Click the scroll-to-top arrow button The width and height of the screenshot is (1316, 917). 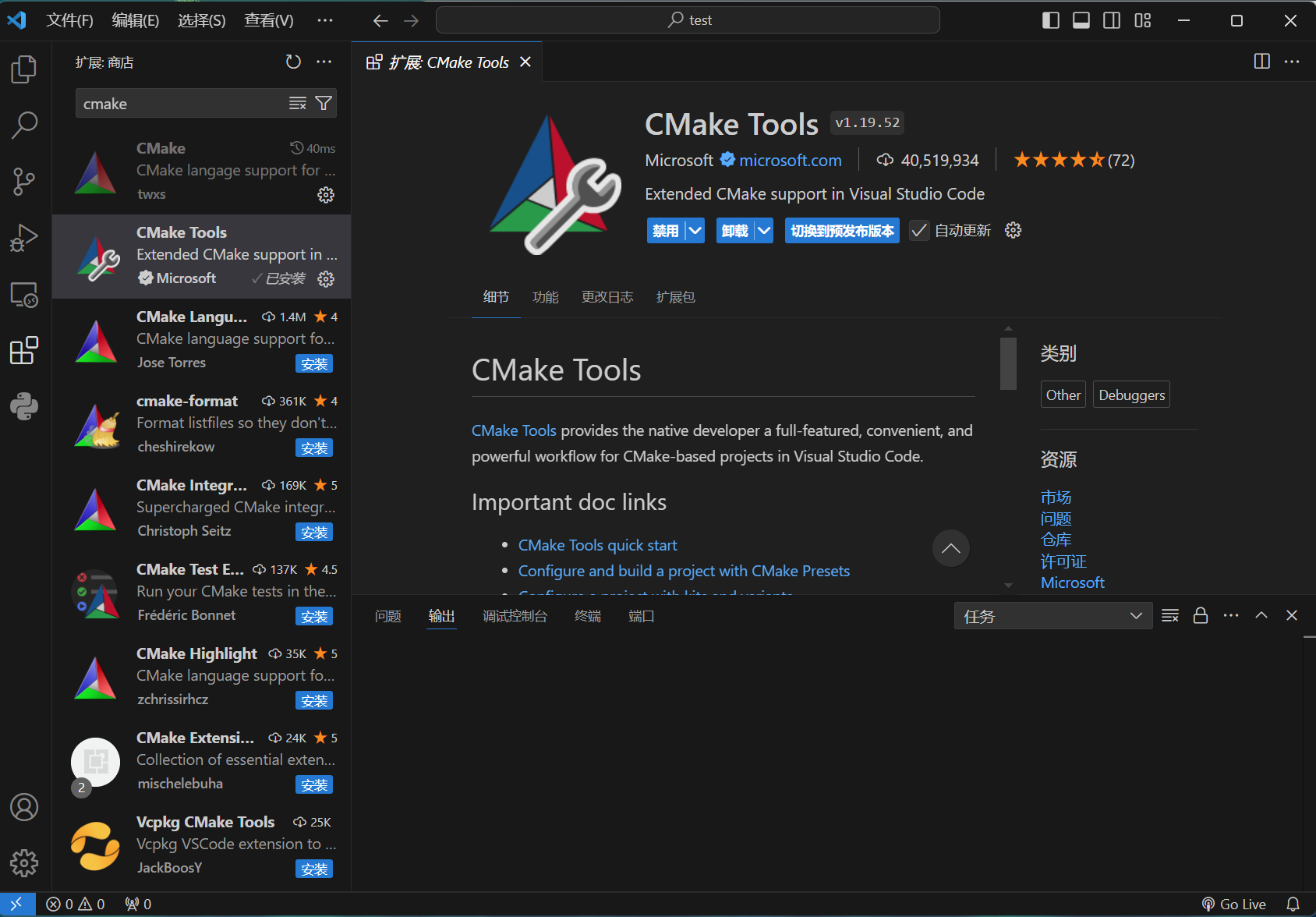point(951,549)
